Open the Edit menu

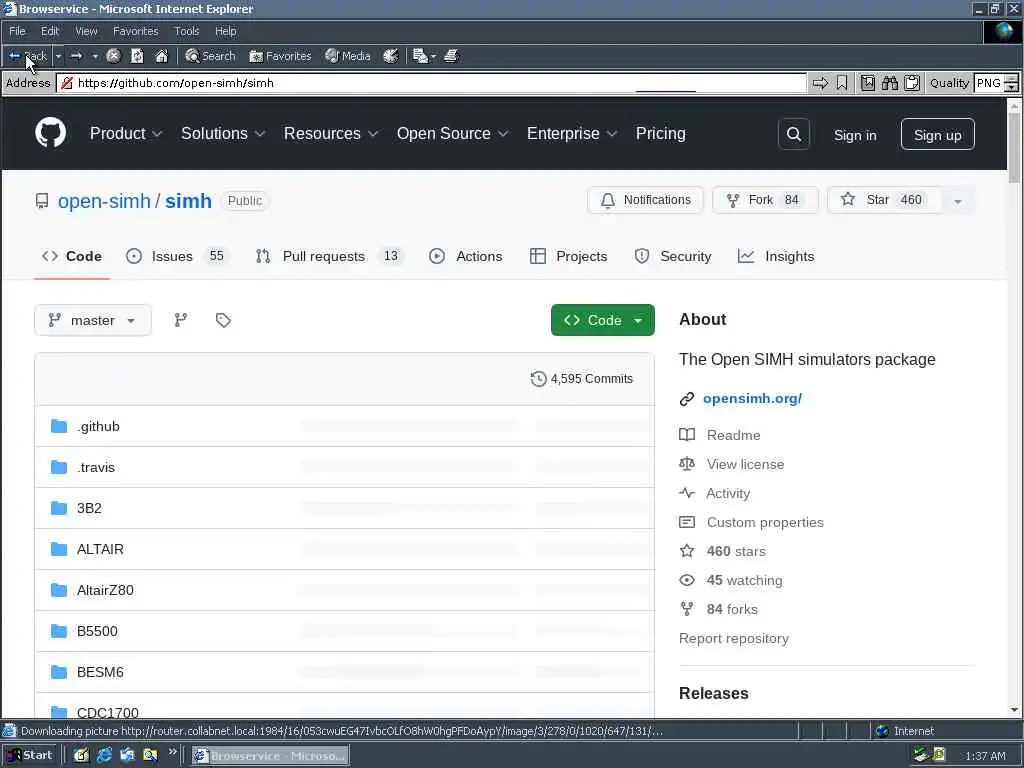coord(50,31)
